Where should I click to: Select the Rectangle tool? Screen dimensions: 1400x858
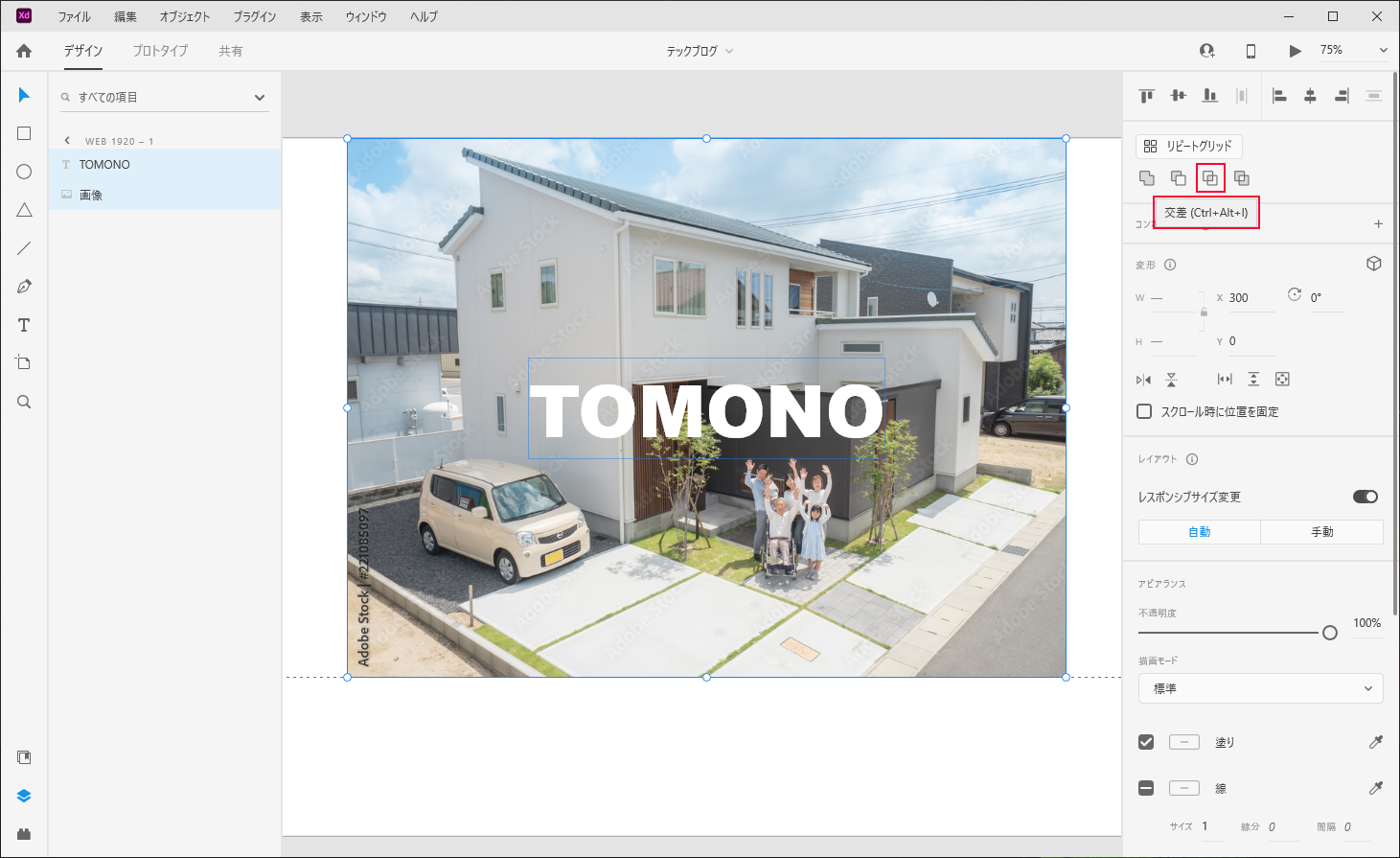[23, 133]
